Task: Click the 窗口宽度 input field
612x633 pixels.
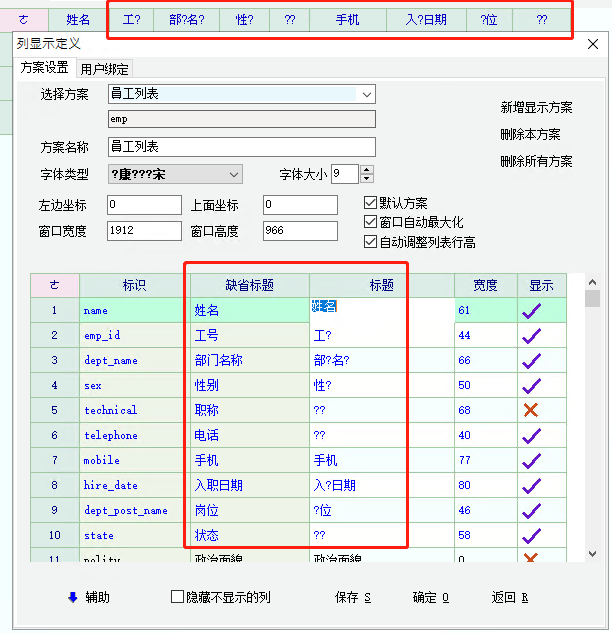Action: coord(144,231)
